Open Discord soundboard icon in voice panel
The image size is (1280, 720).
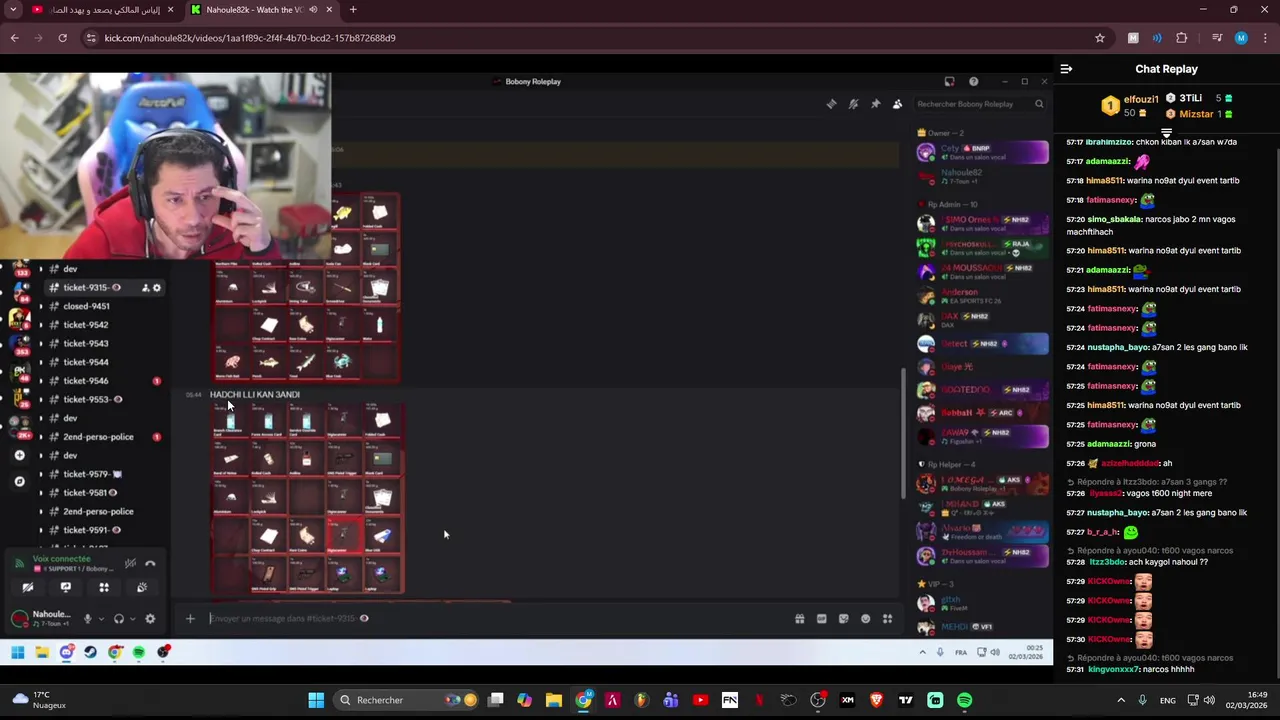tap(142, 588)
